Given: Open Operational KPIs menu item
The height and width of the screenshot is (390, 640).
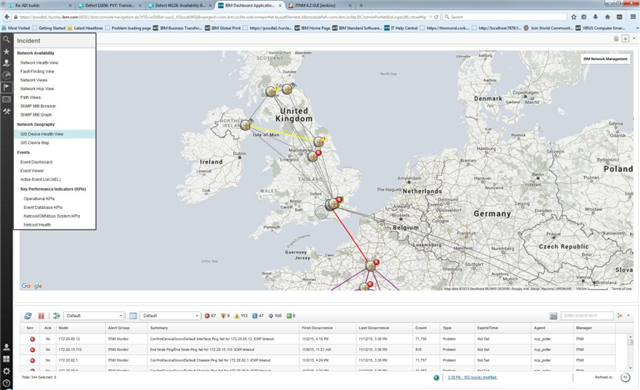Looking at the screenshot, I should [39, 199].
